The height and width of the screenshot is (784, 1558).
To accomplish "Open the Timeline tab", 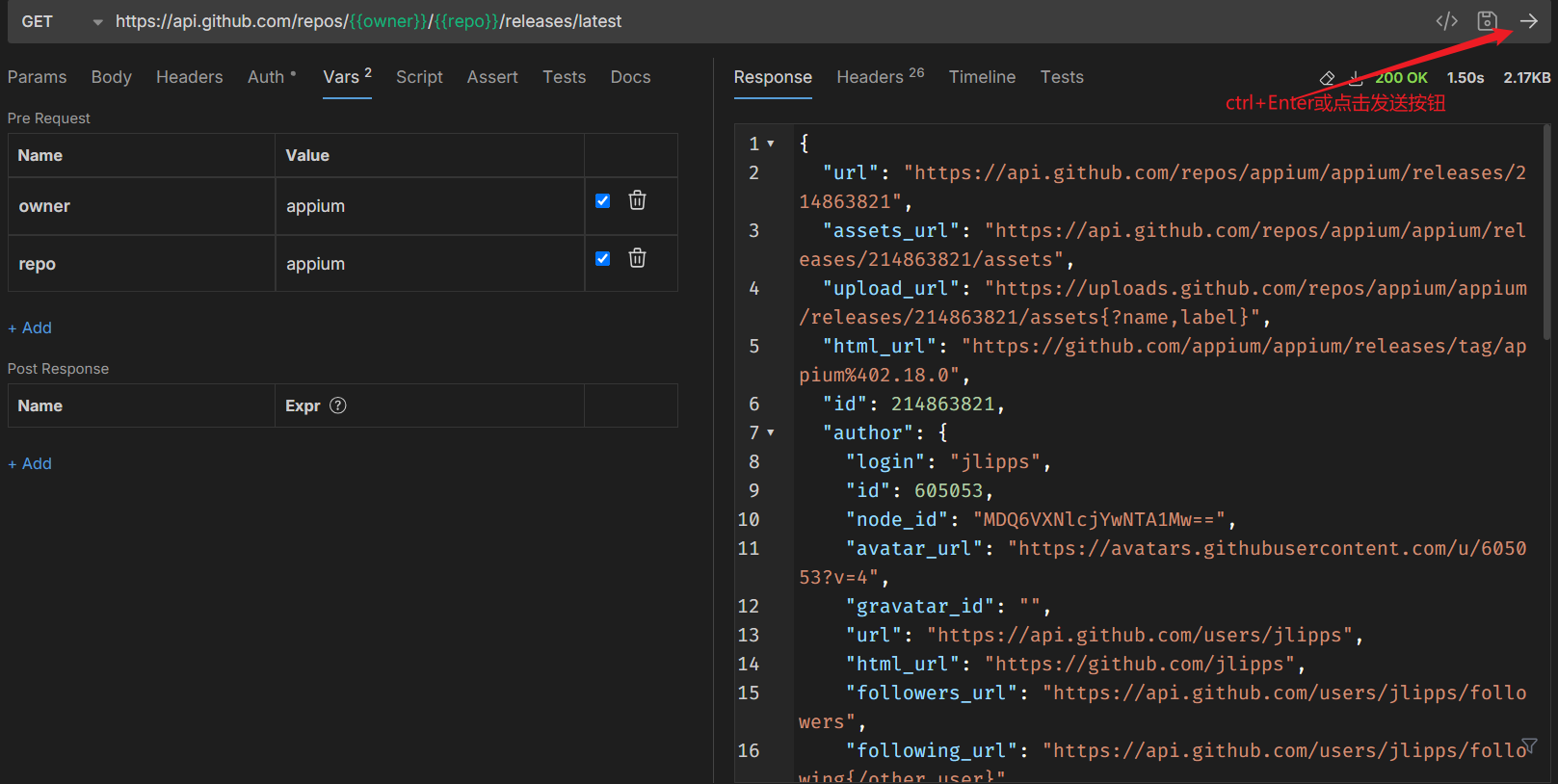I will [x=982, y=77].
